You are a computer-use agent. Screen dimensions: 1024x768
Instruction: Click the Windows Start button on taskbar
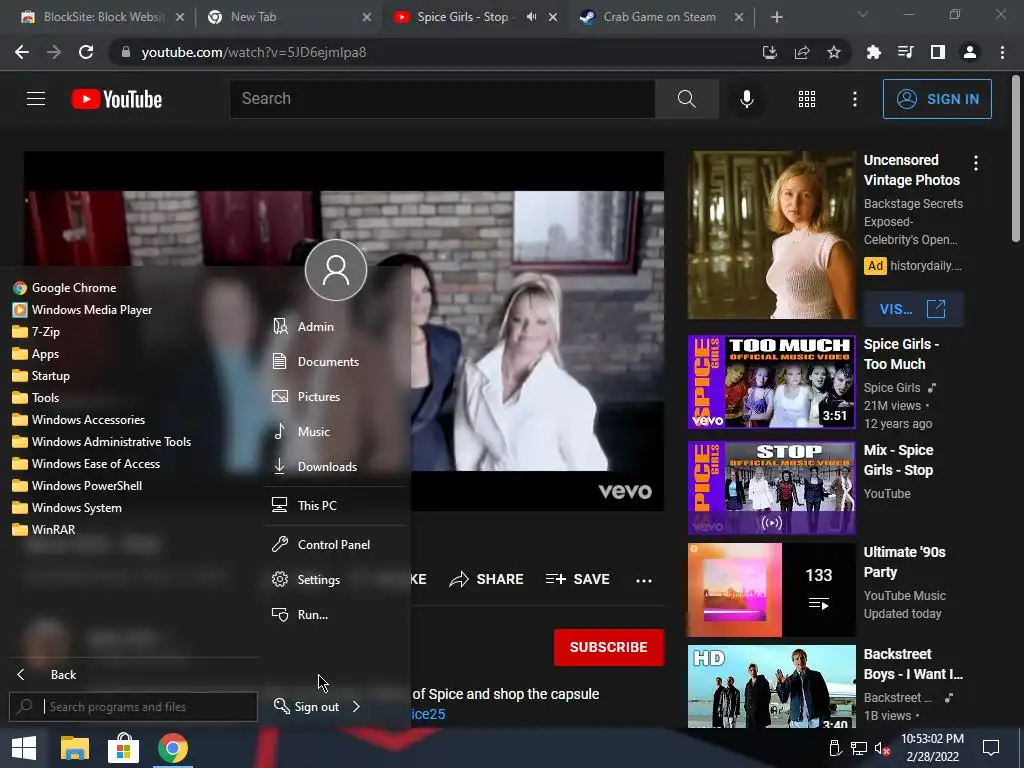click(24, 748)
